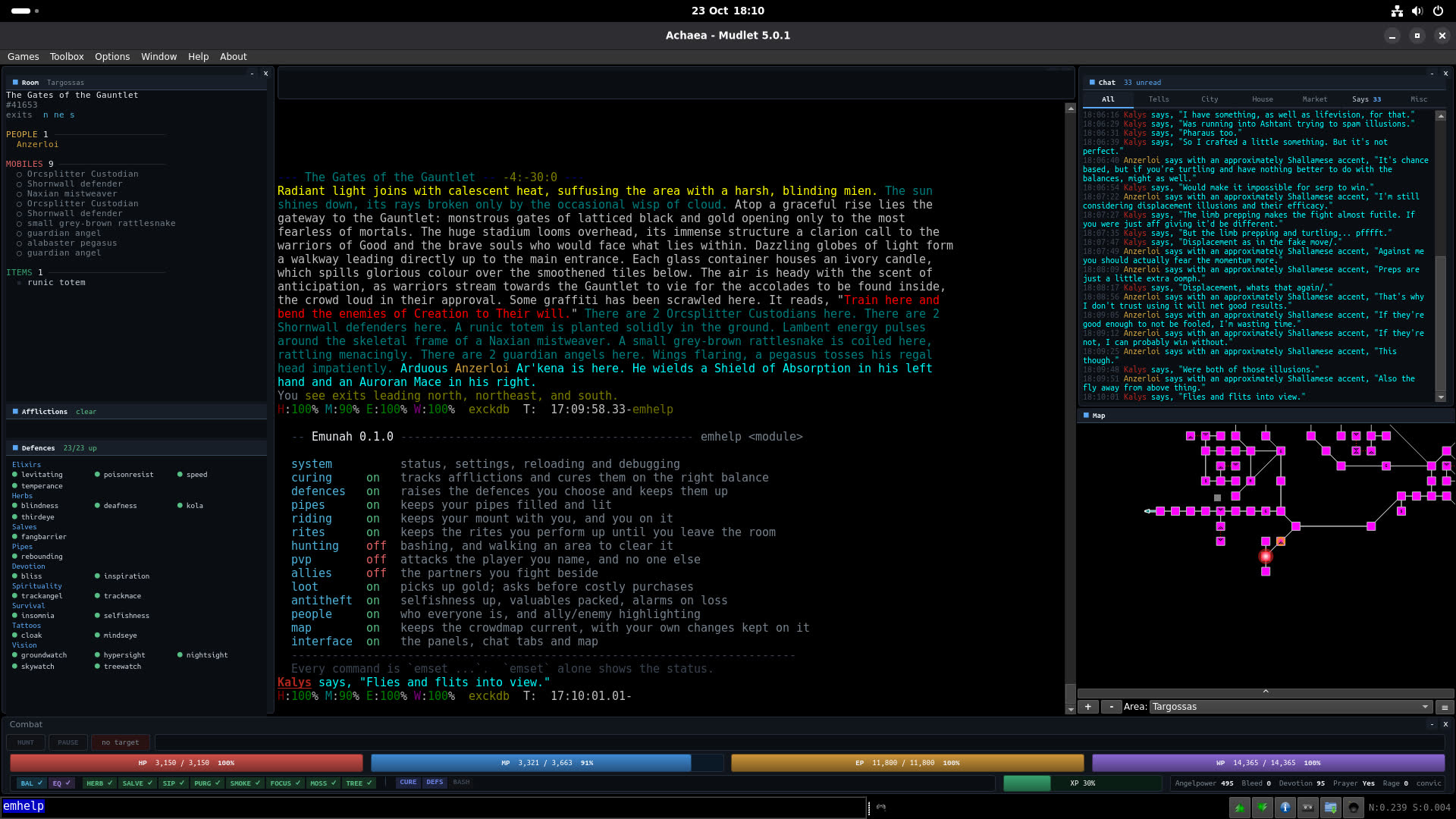This screenshot has width=1456, height=819.
Task: Close the Combat panel with its X
Action: 1445,724
